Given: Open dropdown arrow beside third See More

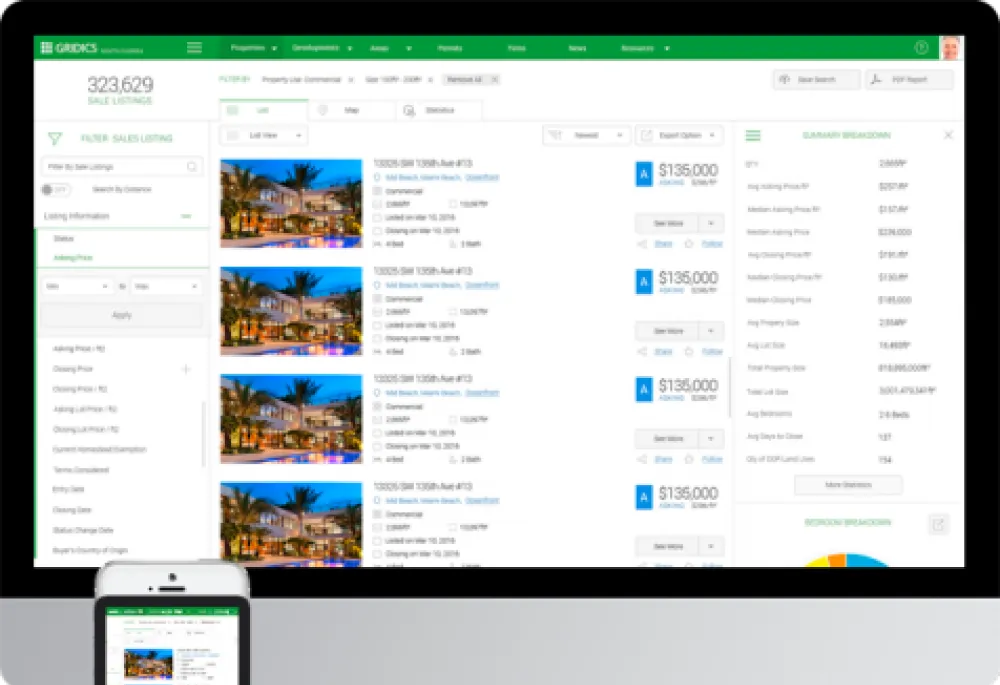Looking at the screenshot, I should (711, 439).
